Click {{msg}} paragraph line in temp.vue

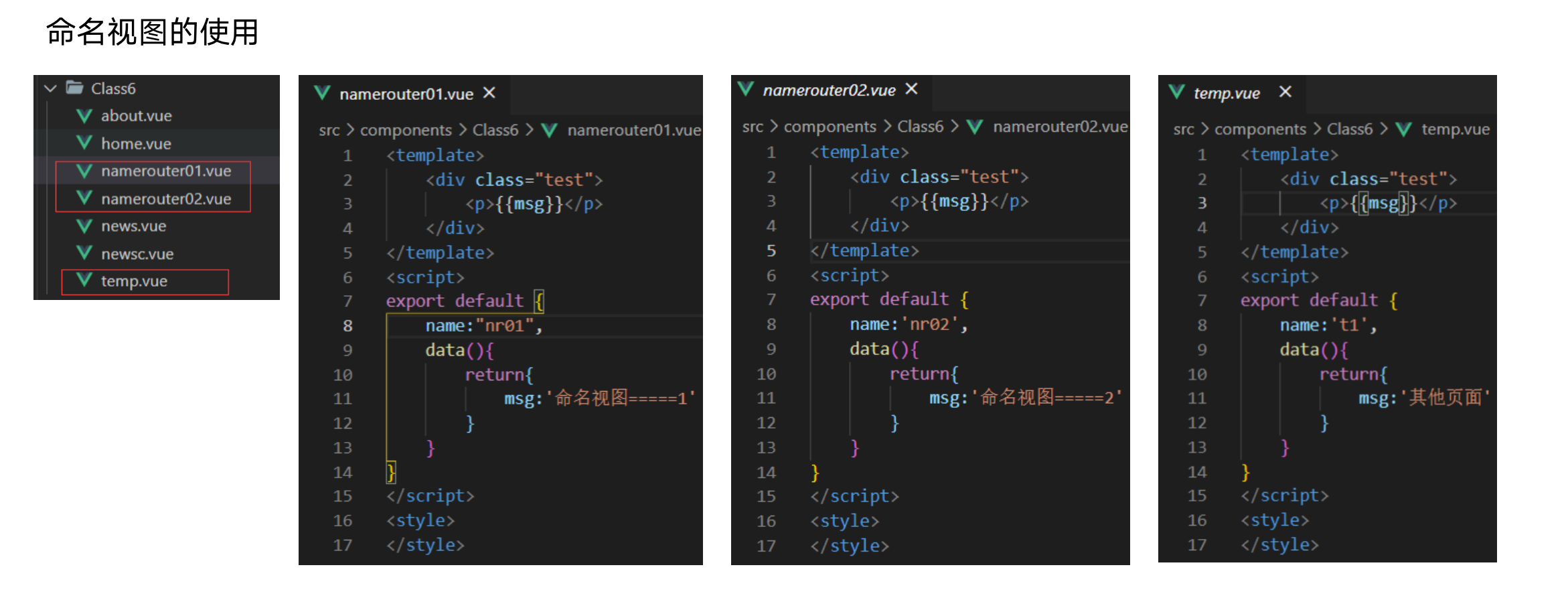coord(1388,204)
